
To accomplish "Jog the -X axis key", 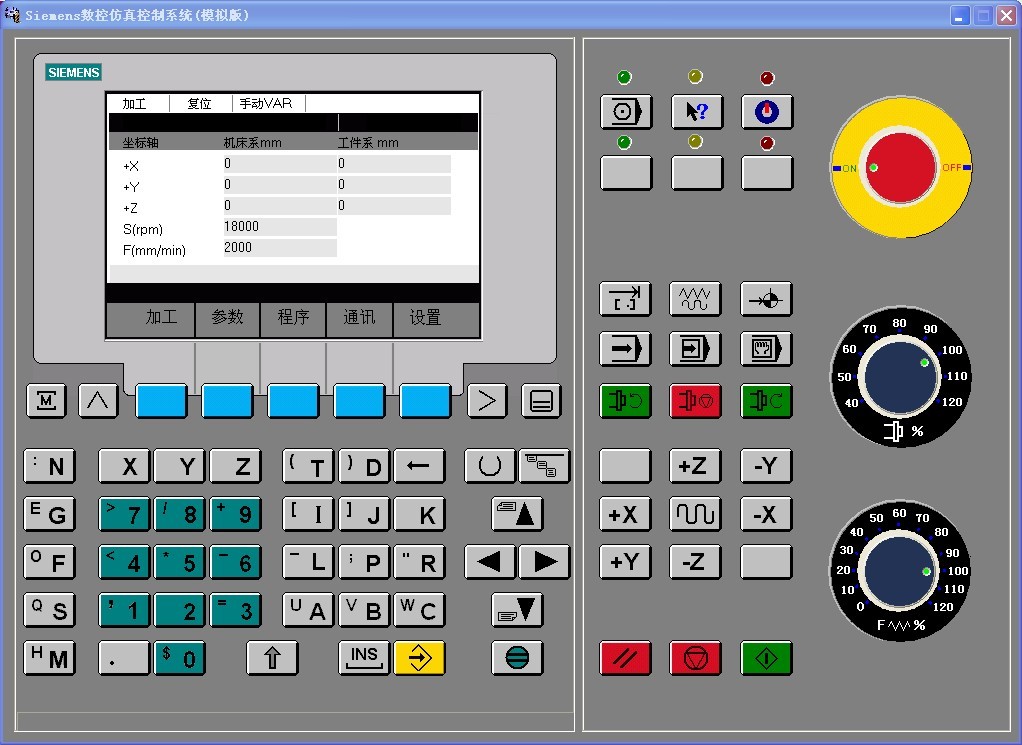I will click(766, 514).
